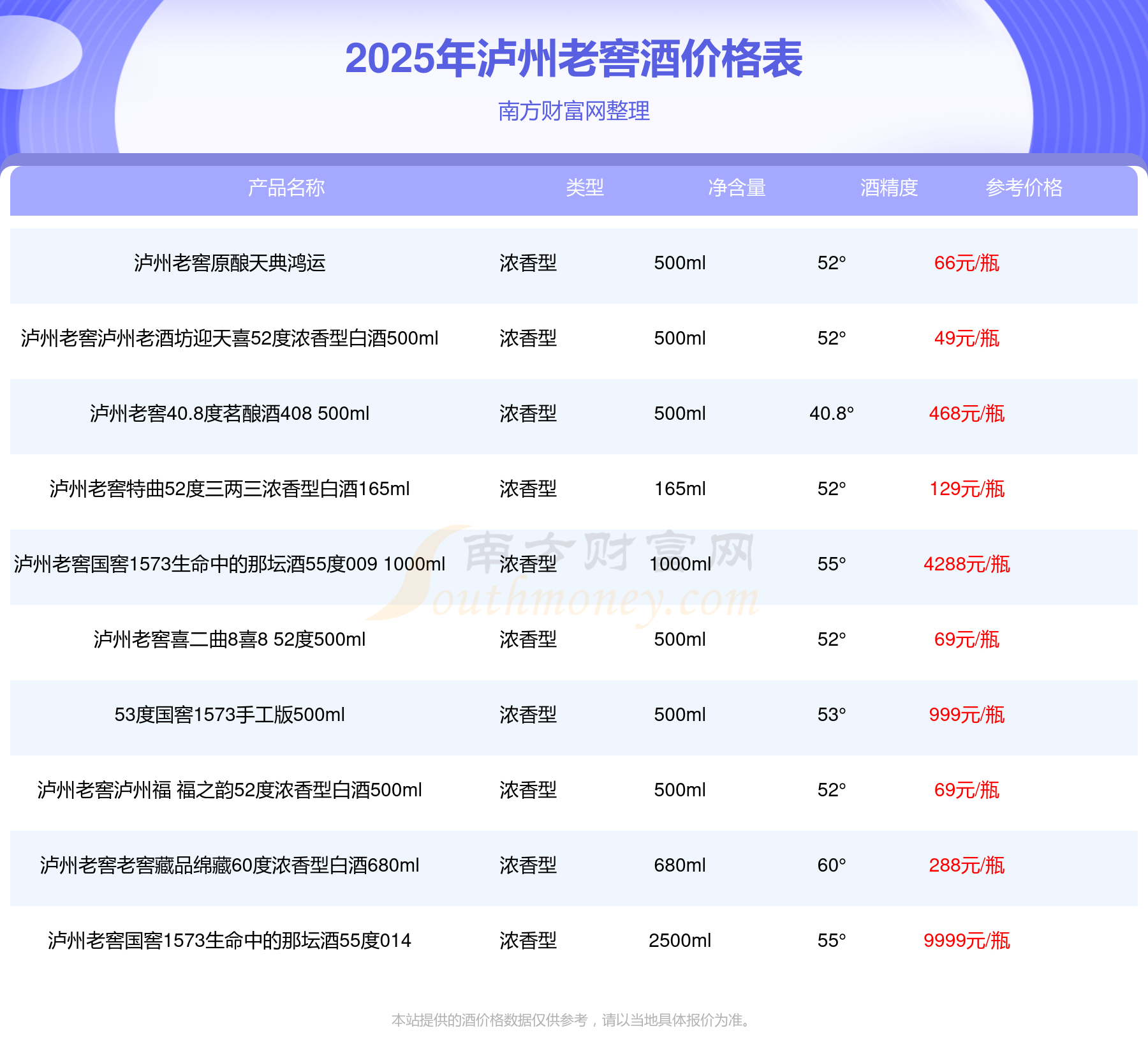1148x1049 pixels.
Task: Click "浓香型" in the 特曲三两三 row
Action: (528, 489)
